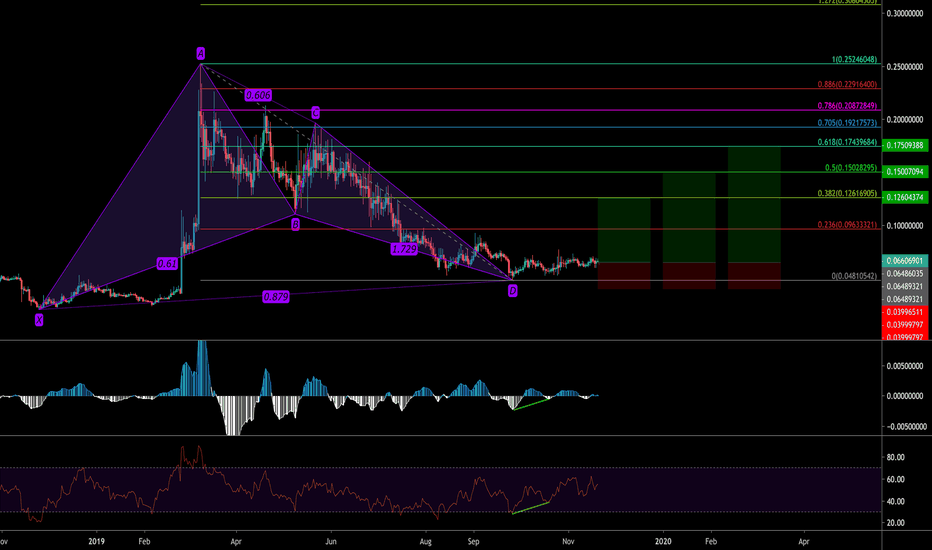This screenshot has height=550, width=932.
Task: Click green price tag 0.12604374
Action: (905, 197)
